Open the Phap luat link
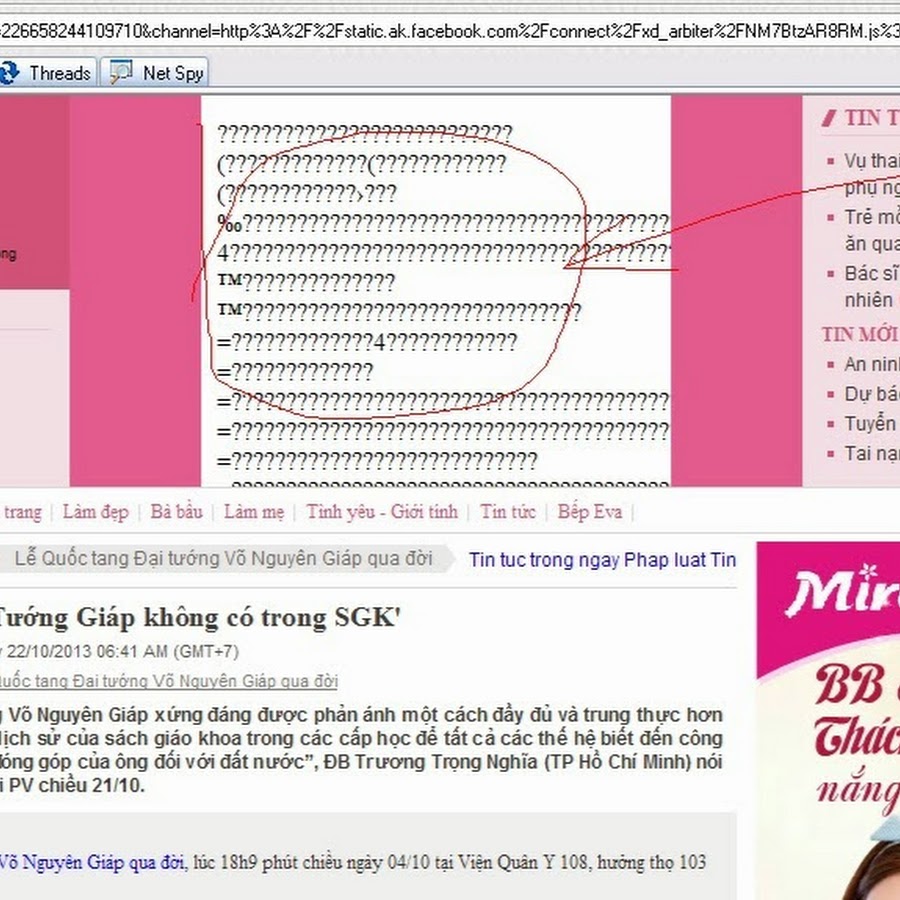This screenshot has width=900, height=900. [x=665, y=560]
